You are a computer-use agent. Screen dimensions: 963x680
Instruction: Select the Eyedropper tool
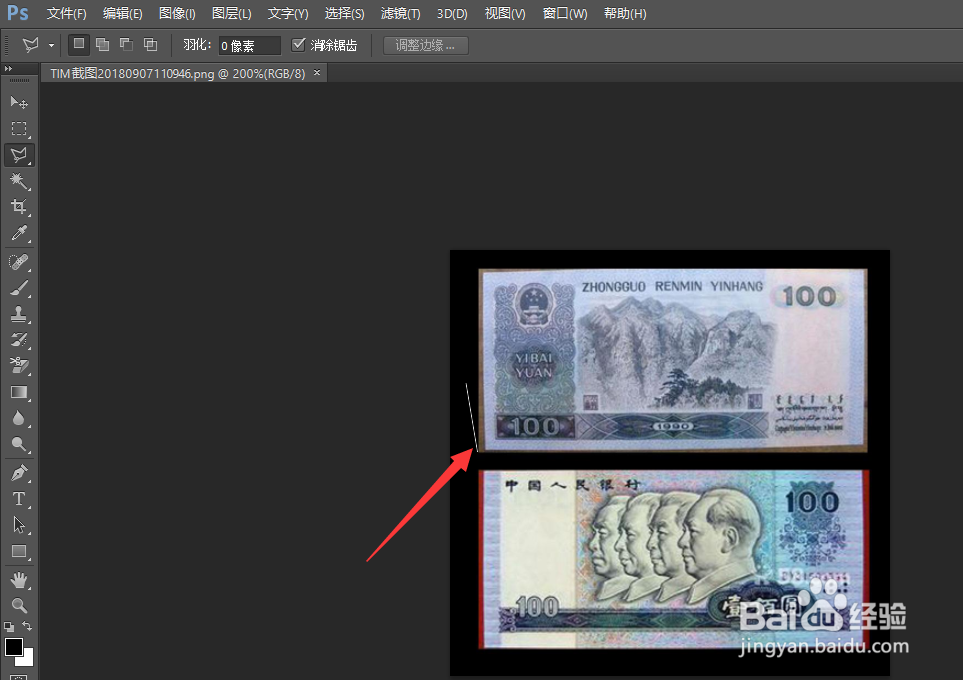18,233
